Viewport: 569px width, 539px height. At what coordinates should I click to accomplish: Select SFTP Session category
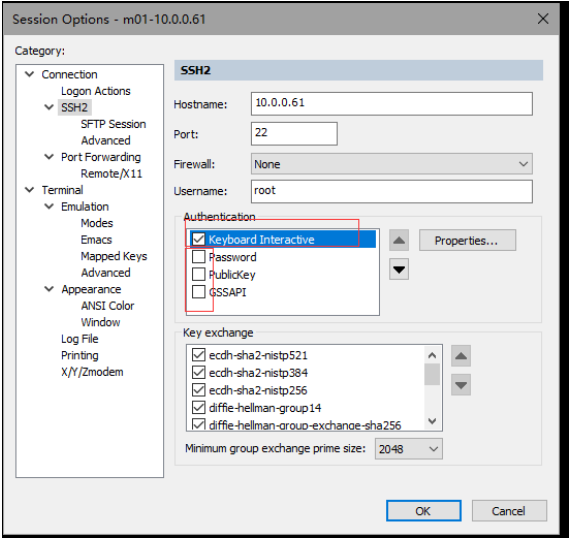[113, 124]
